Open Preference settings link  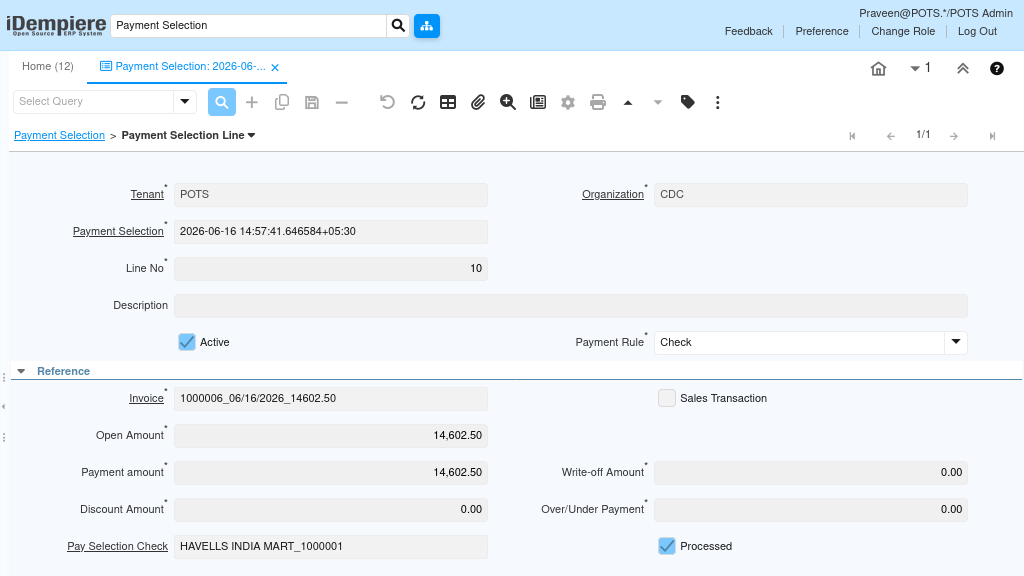coord(822,31)
